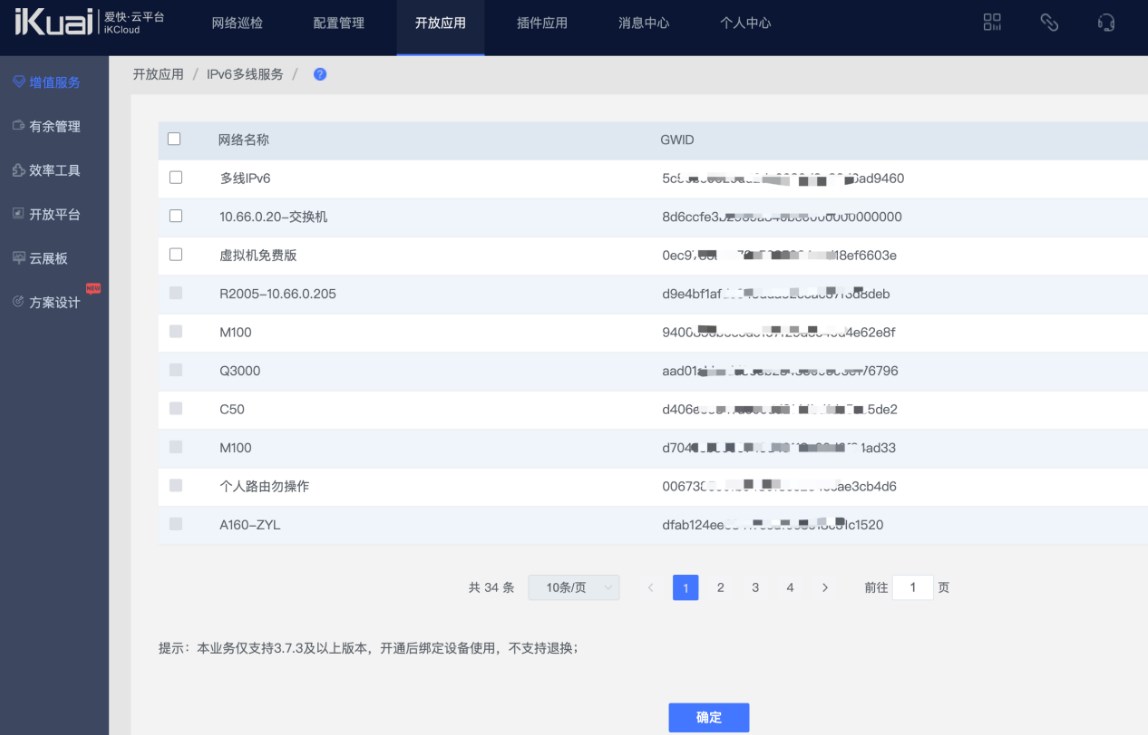
Task: Click the A160-ZYL row checkbox
Action: [176, 523]
